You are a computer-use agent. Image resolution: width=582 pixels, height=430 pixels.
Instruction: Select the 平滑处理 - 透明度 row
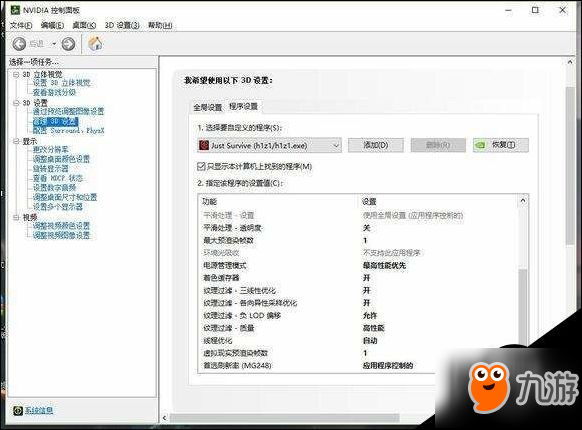(x=358, y=228)
